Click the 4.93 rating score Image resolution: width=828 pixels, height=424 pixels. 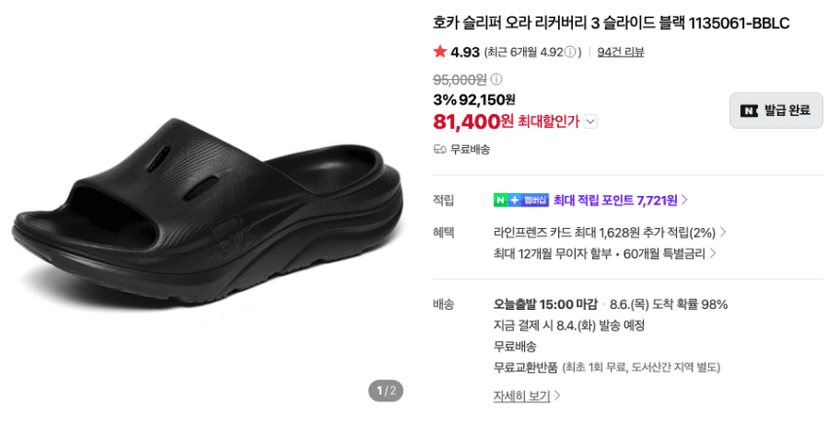(465, 52)
